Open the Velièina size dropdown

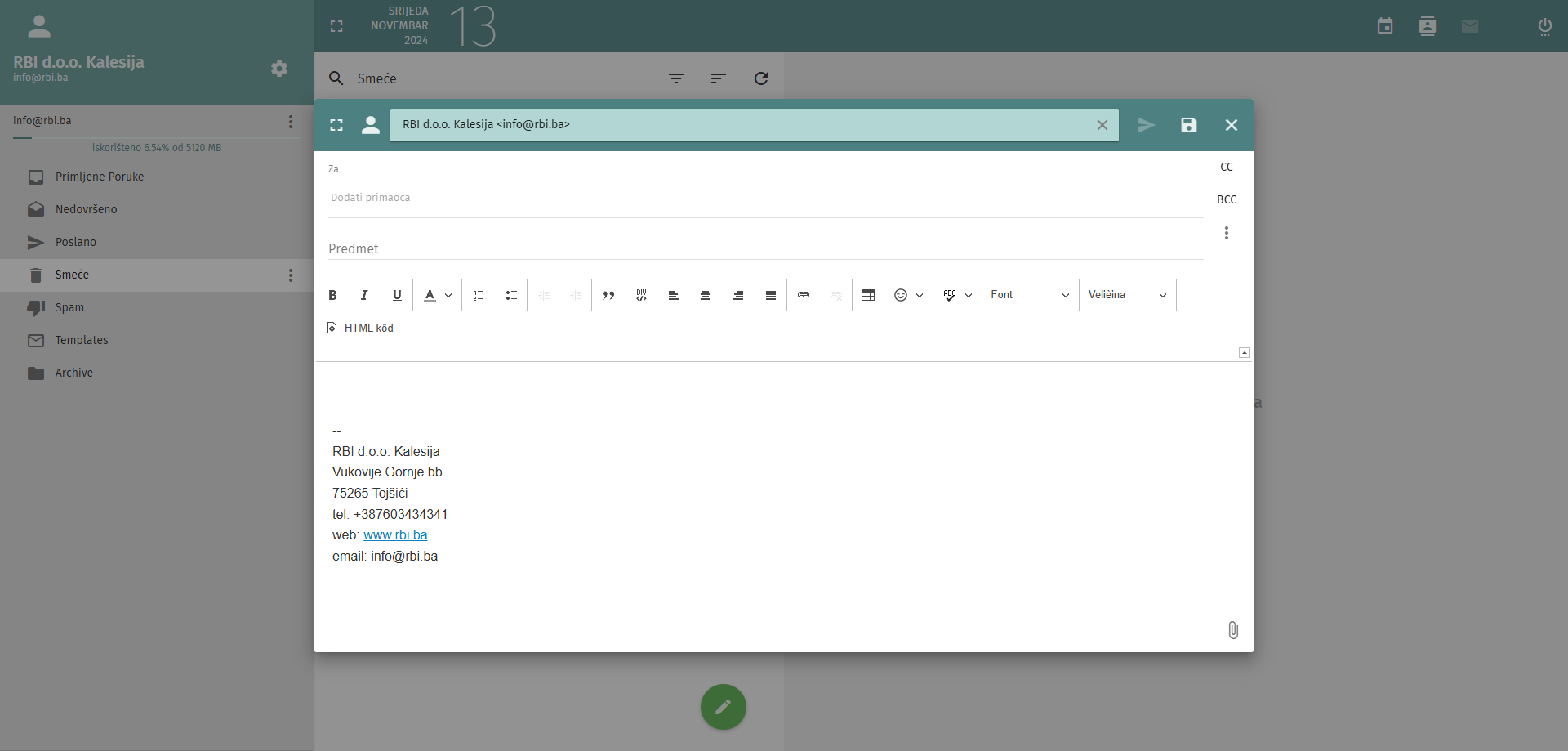pyautogui.click(x=1127, y=295)
